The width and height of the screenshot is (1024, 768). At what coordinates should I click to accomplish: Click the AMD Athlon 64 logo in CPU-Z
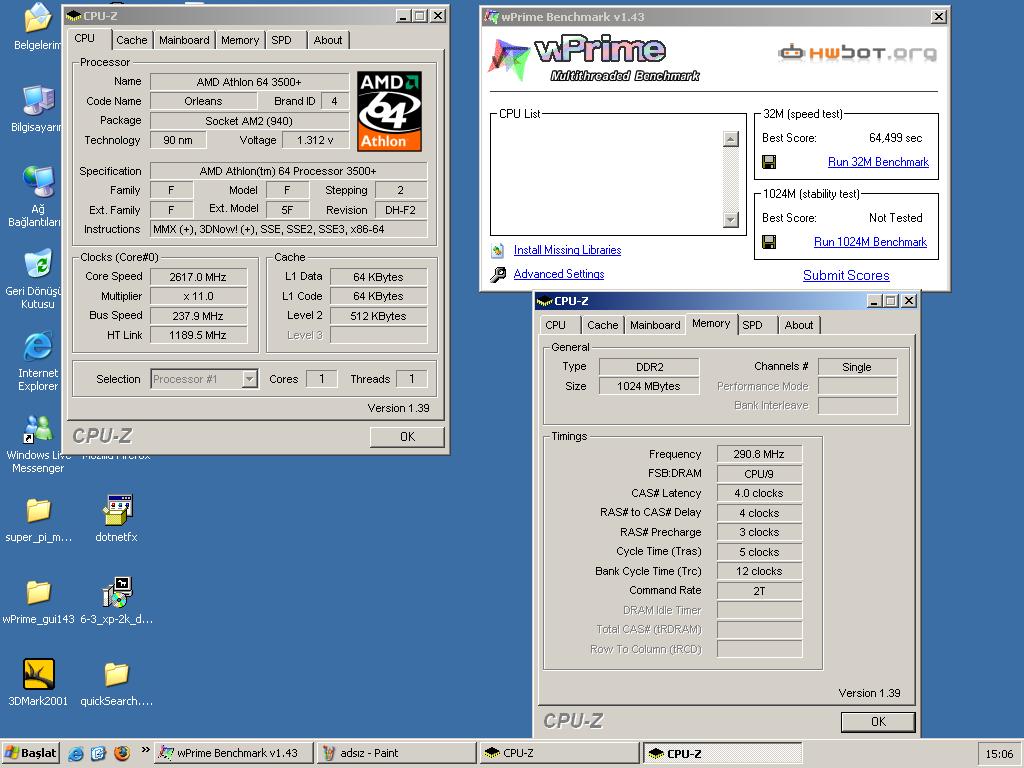[389, 111]
